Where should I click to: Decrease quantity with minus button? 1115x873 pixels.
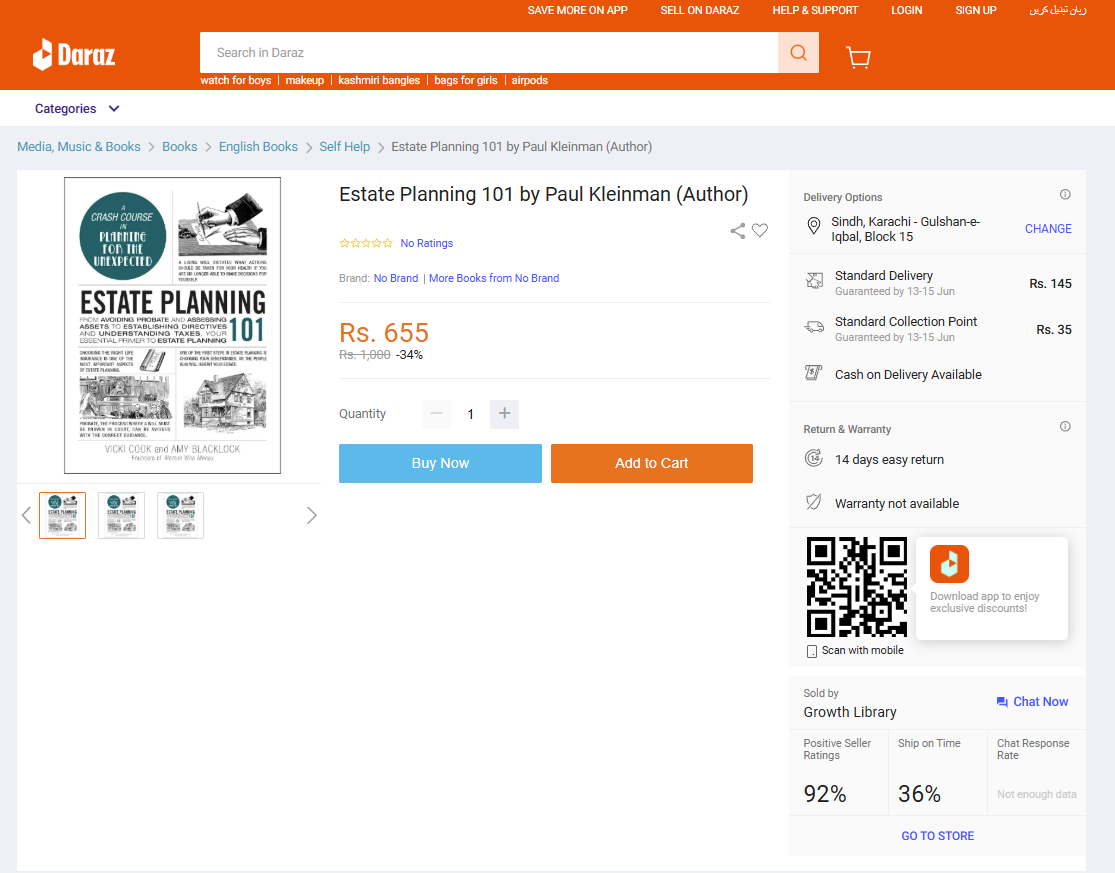point(437,414)
